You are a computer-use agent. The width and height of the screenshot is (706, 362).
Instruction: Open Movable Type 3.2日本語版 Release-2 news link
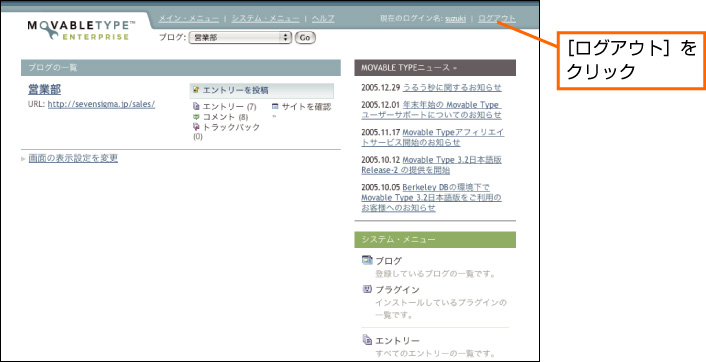[x=431, y=165]
